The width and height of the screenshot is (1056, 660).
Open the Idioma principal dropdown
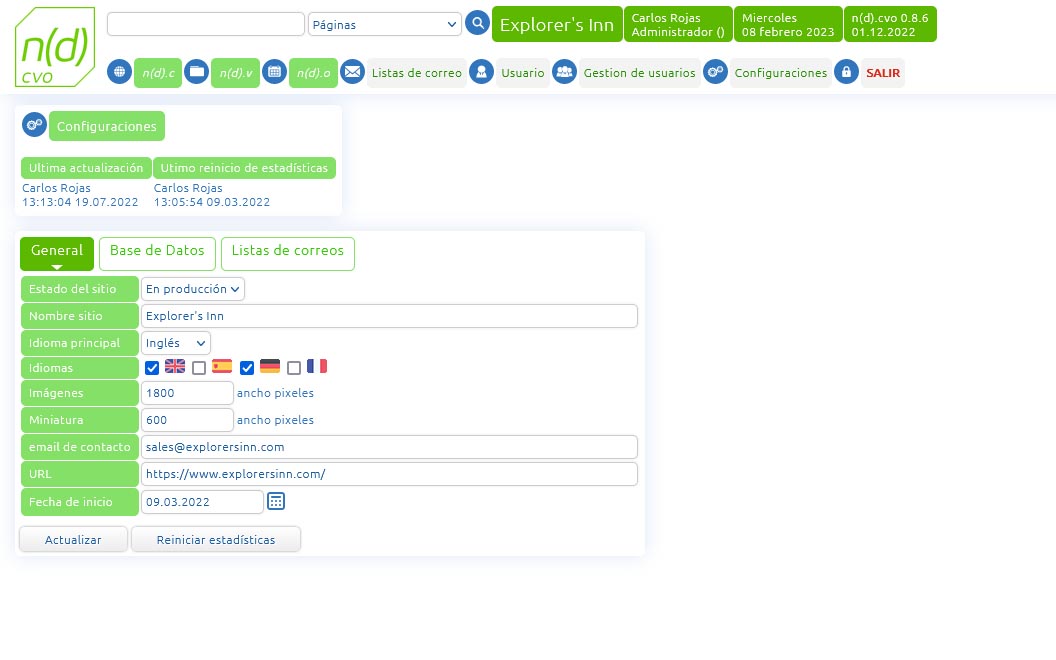pyautogui.click(x=176, y=343)
